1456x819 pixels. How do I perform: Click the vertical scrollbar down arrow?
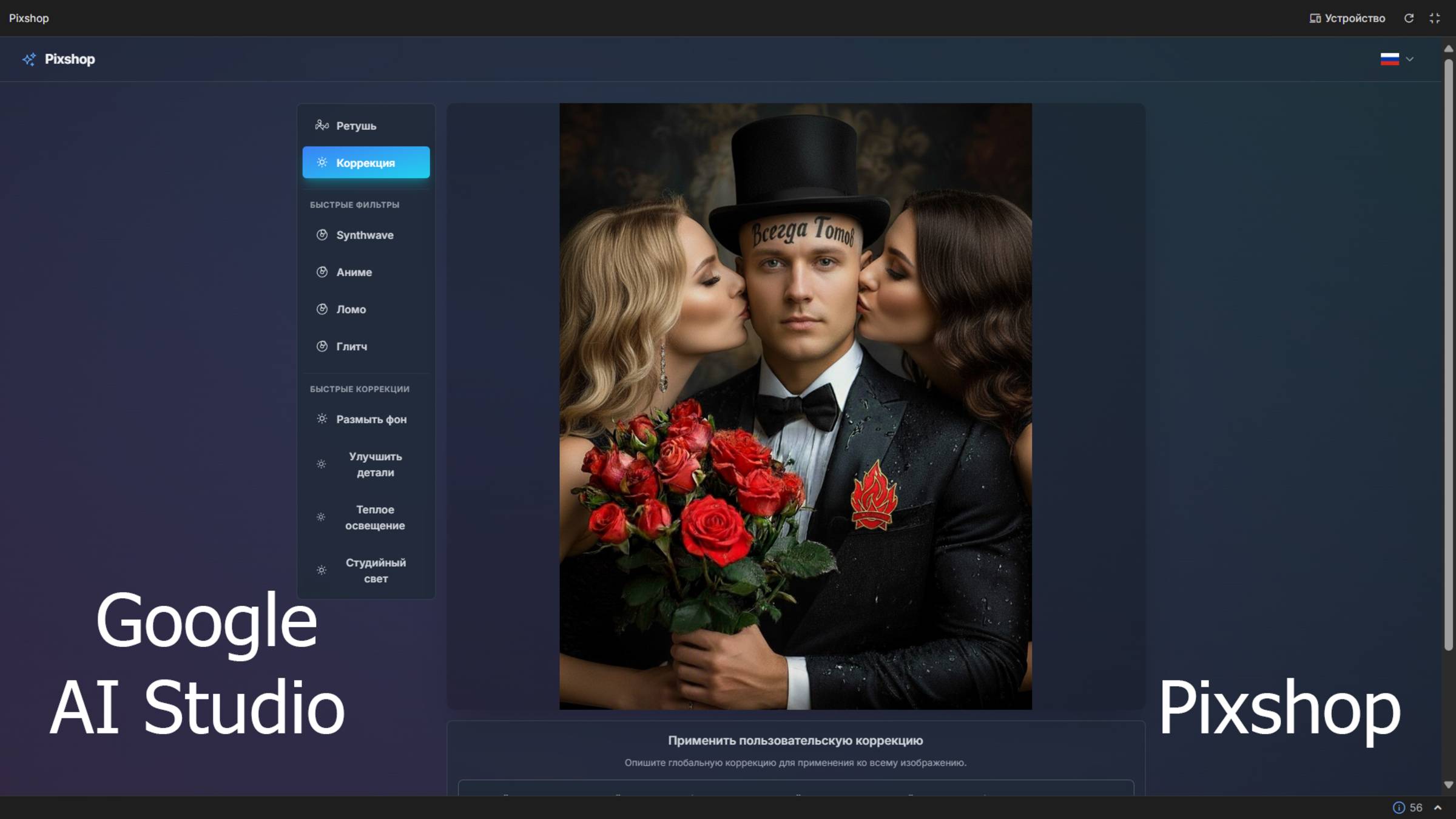tap(1448, 784)
